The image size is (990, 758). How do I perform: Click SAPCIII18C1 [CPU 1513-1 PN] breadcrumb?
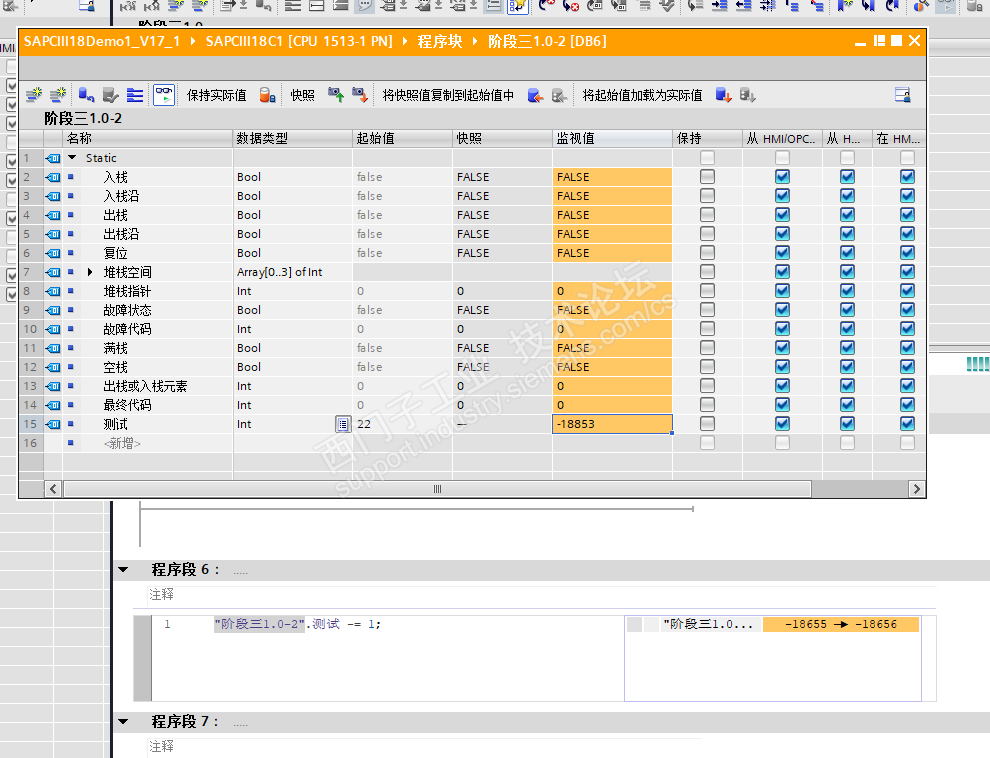299,42
